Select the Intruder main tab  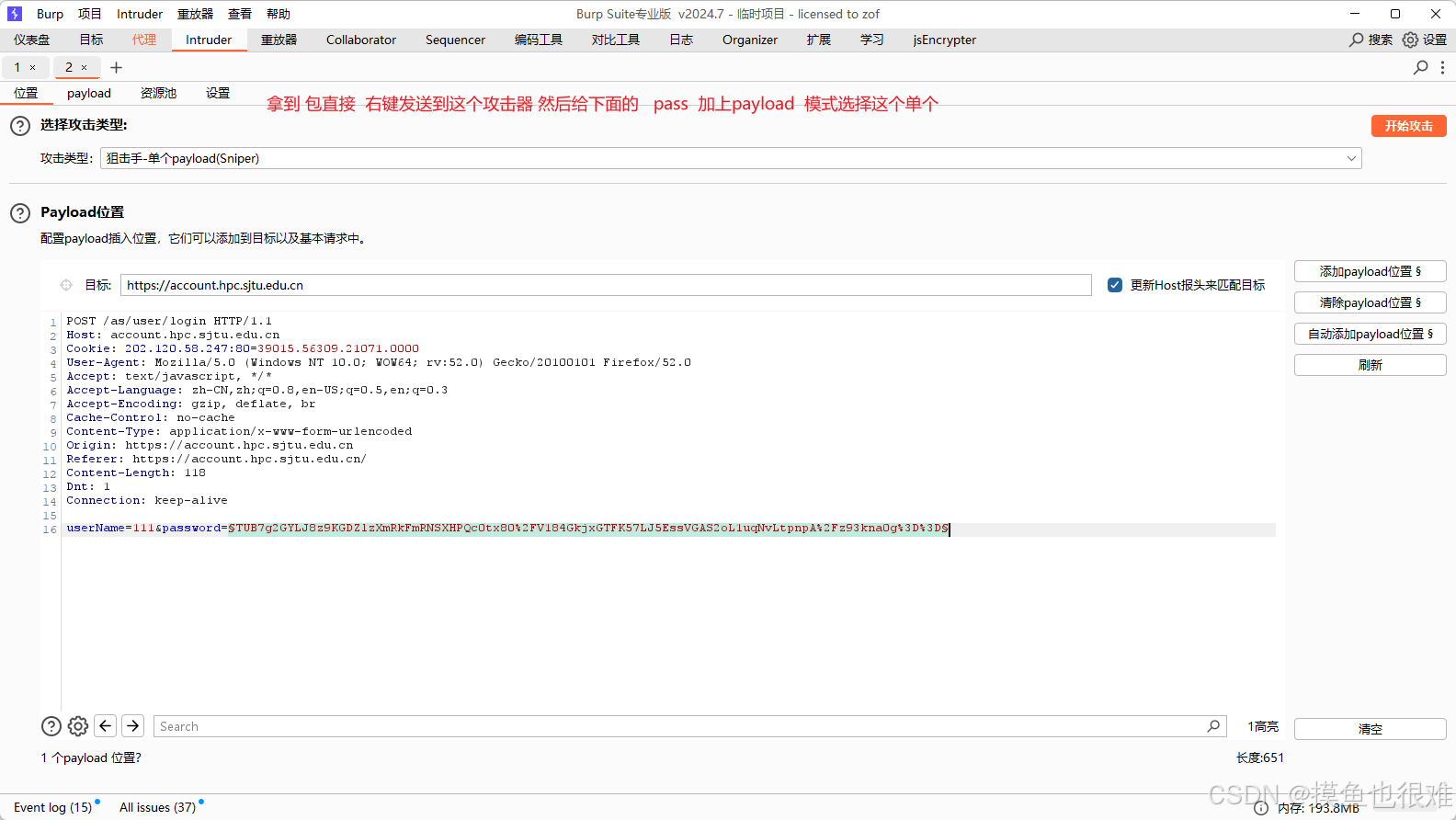(209, 40)
